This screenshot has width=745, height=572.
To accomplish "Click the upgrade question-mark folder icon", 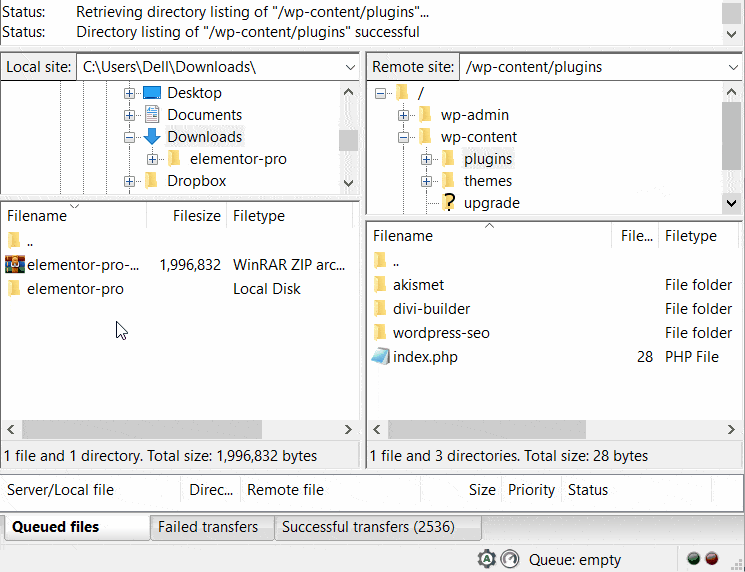I will [448, 202].
